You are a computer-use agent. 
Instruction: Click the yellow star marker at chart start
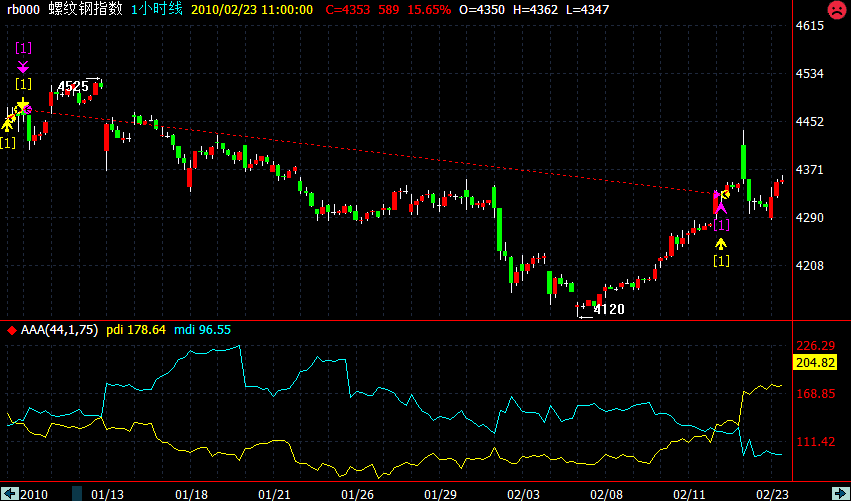click(x=22, y=104)
